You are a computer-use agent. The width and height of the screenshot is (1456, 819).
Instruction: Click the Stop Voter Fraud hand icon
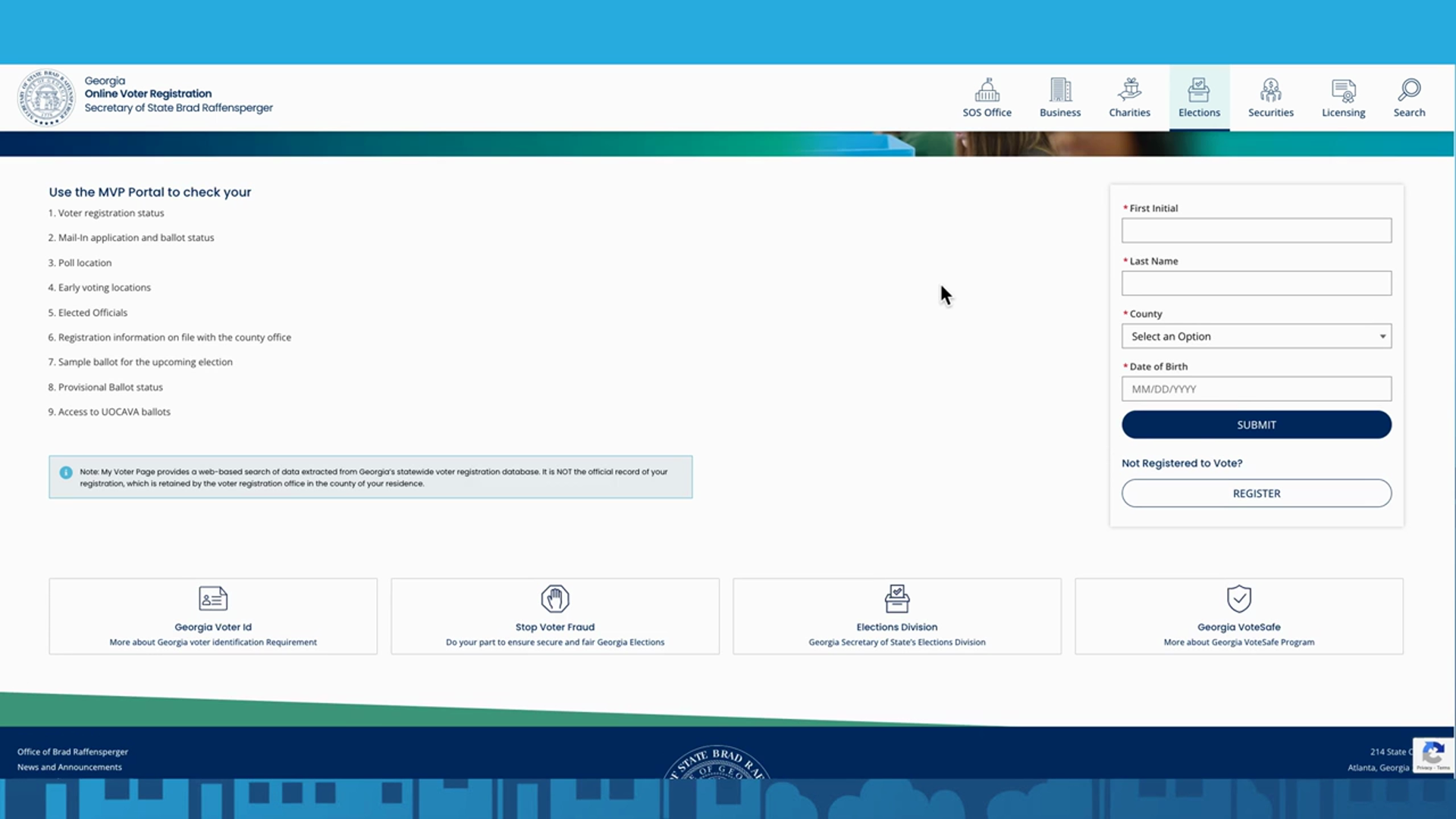point(555,598)
